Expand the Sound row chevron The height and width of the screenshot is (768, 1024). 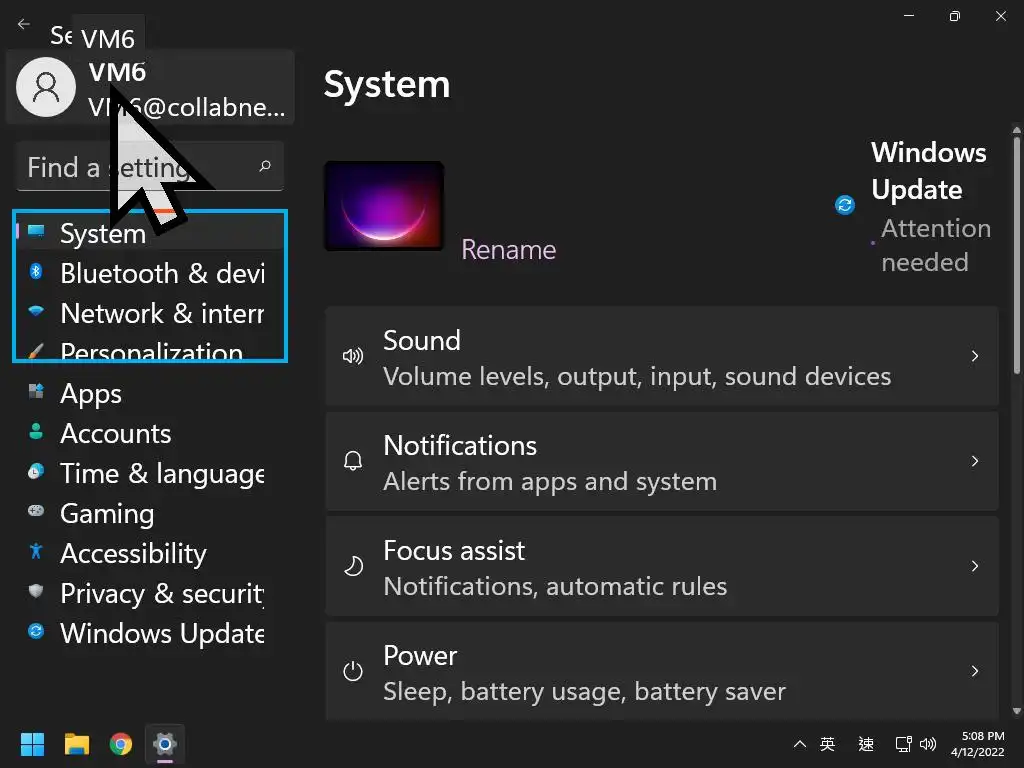[974, 357]
